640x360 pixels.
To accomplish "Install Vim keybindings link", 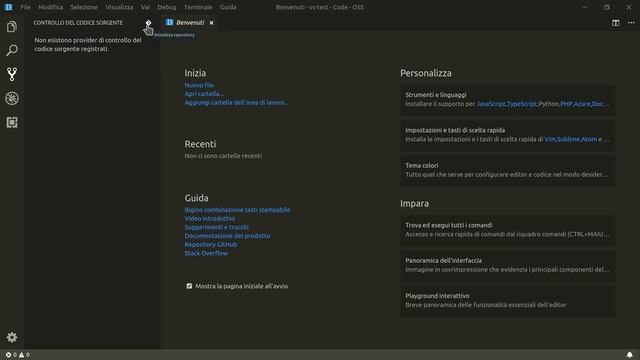I will coord(550,139).
